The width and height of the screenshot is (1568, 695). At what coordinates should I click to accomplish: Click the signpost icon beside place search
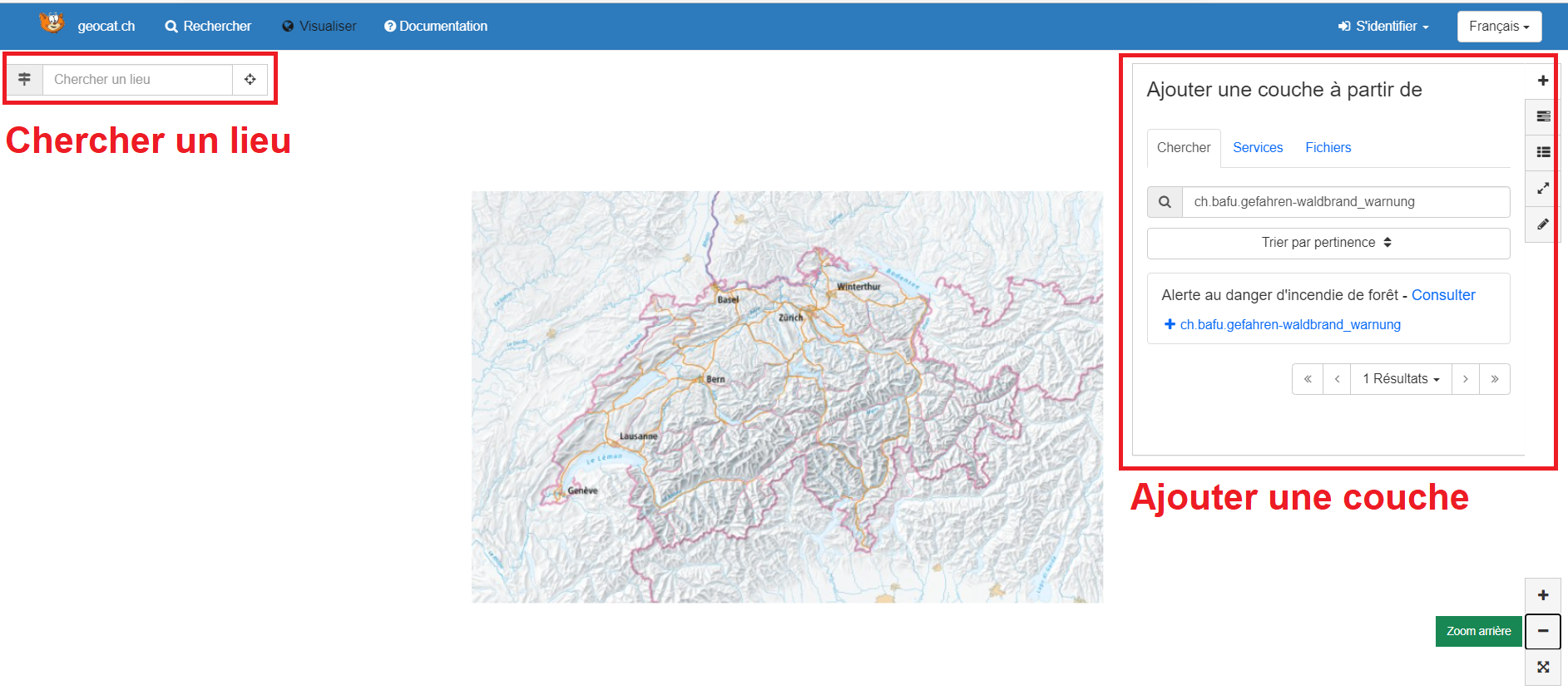point(25,80)
